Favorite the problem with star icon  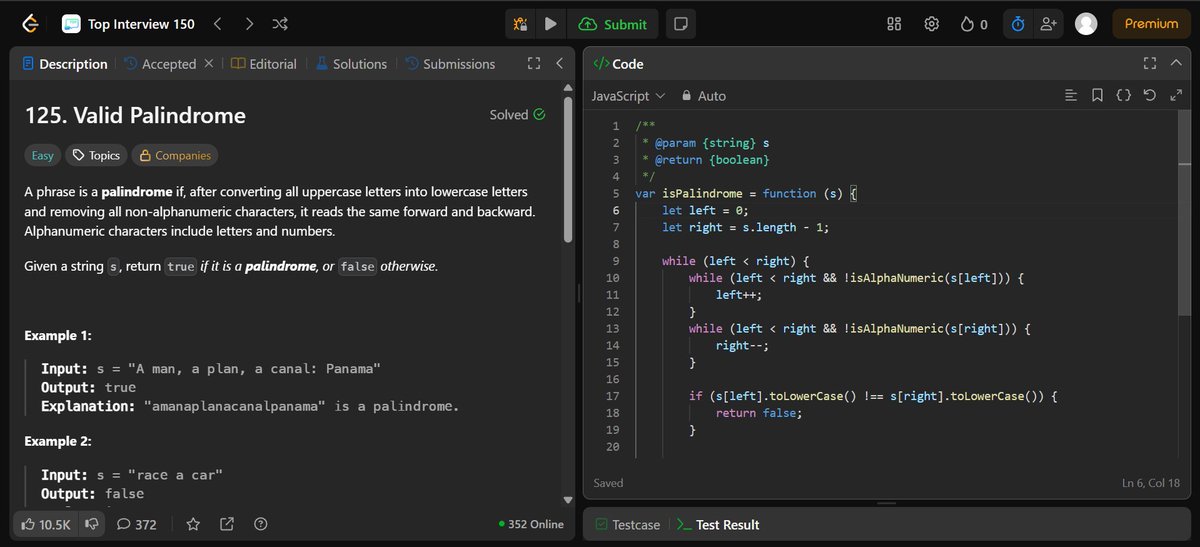(193, 524)
